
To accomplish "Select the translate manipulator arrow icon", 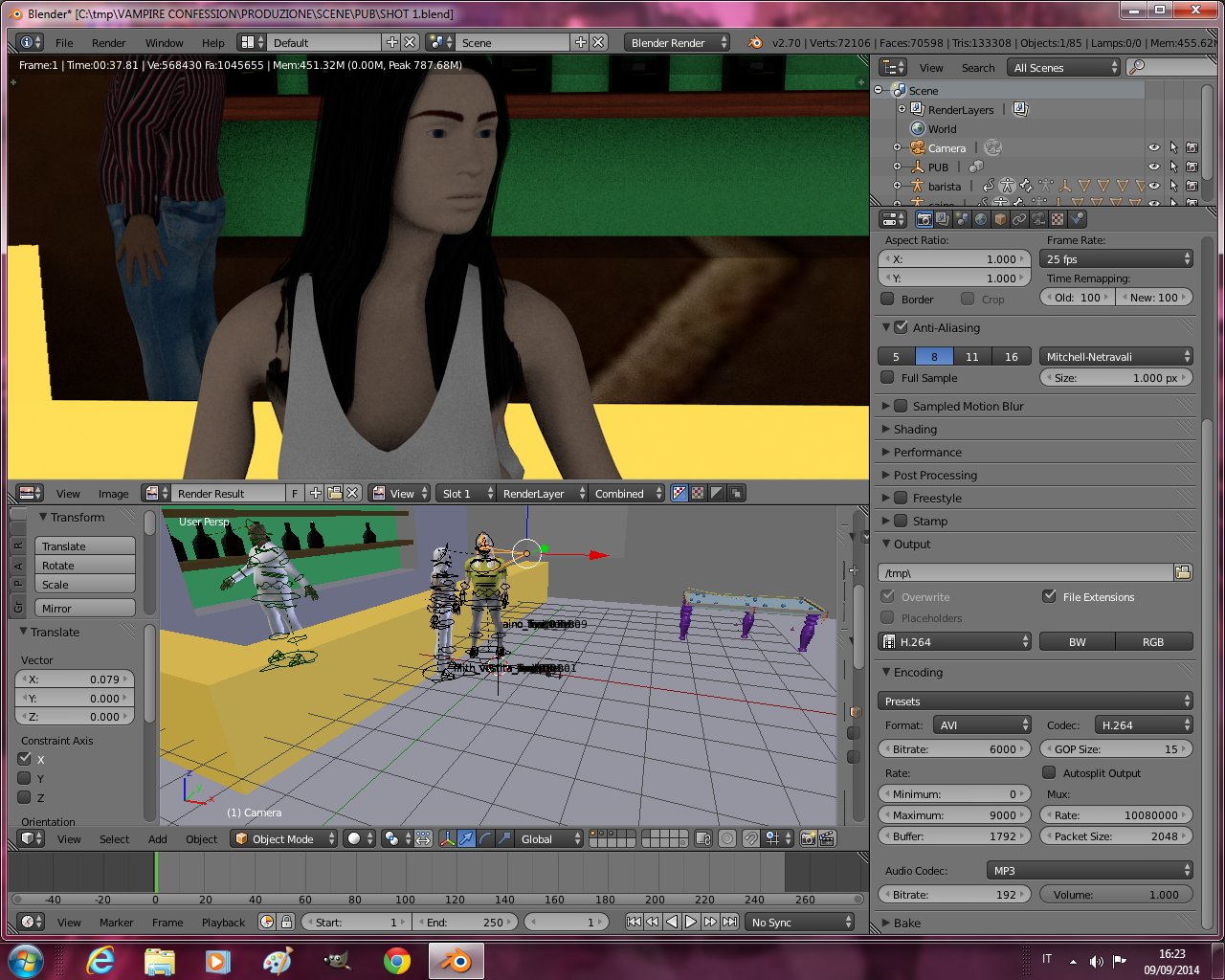I will click(466, 838).
